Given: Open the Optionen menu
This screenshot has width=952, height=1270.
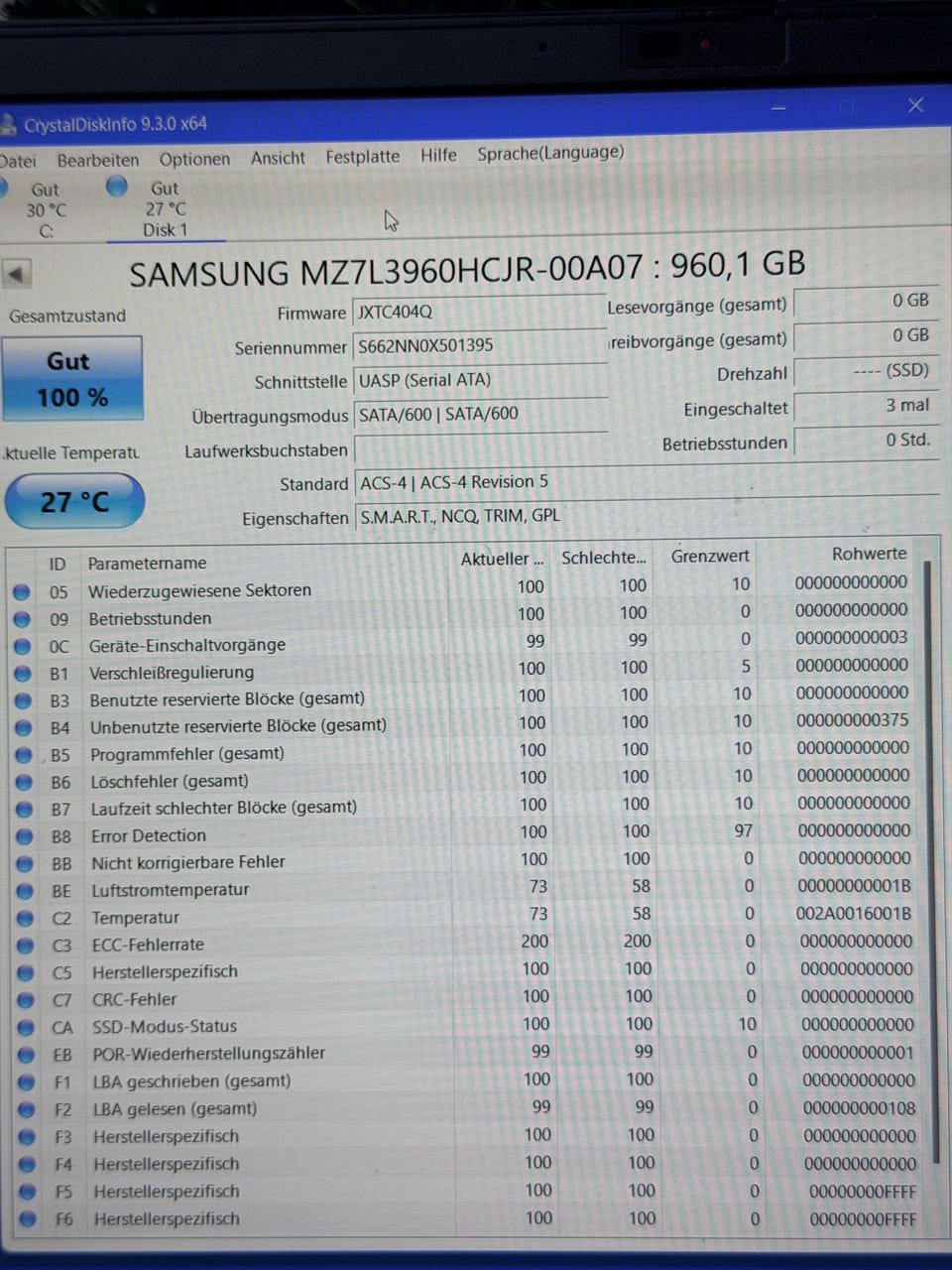Looking at the screenshot, I should pos(194,159).
